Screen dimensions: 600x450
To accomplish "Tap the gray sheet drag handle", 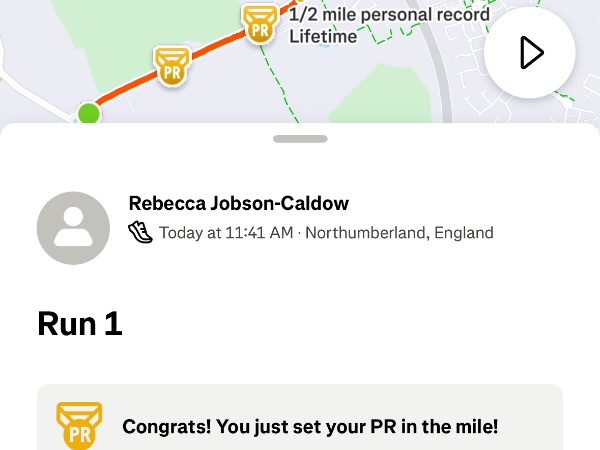I will coord(300,139).
